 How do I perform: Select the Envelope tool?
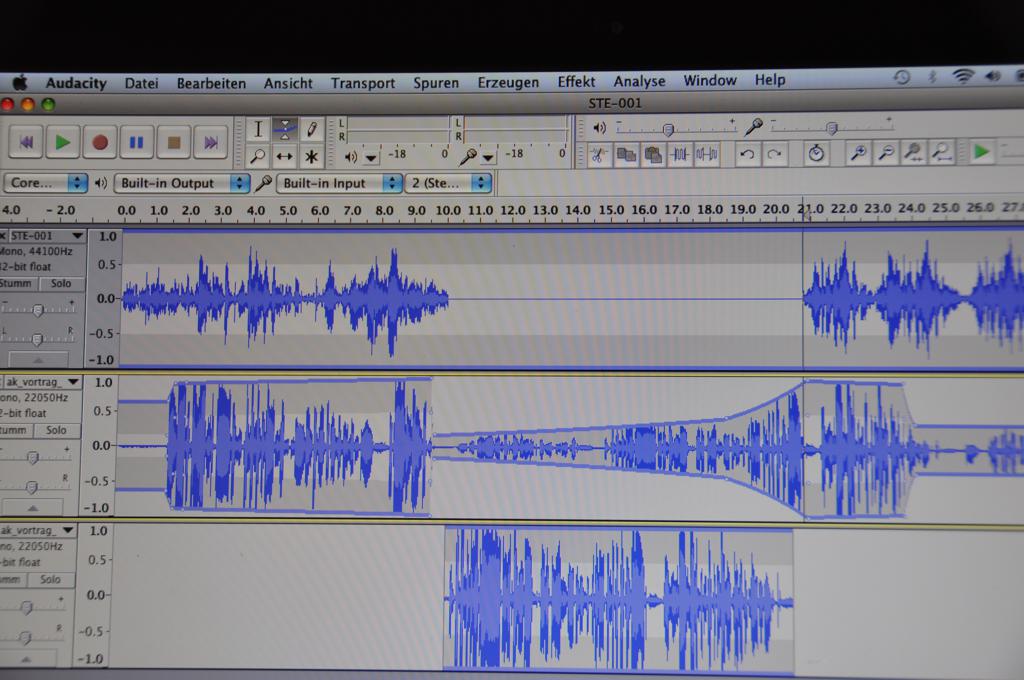click(285, 129)
